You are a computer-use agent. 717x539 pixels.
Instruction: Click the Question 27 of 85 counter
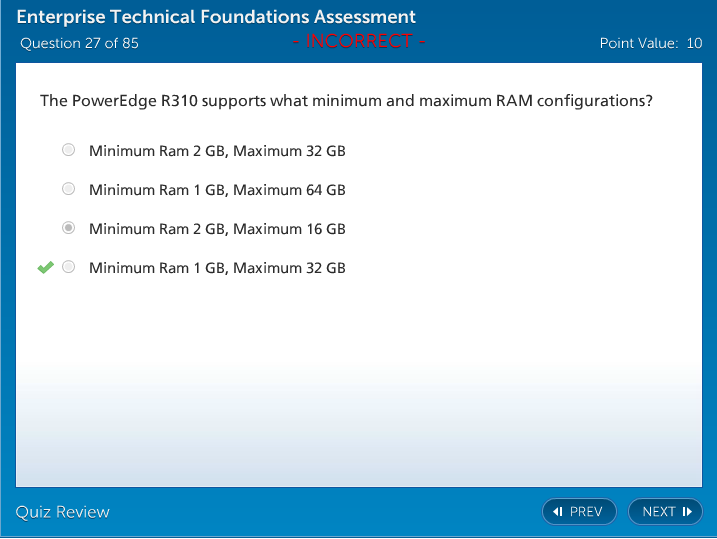(x=79, y=43)
